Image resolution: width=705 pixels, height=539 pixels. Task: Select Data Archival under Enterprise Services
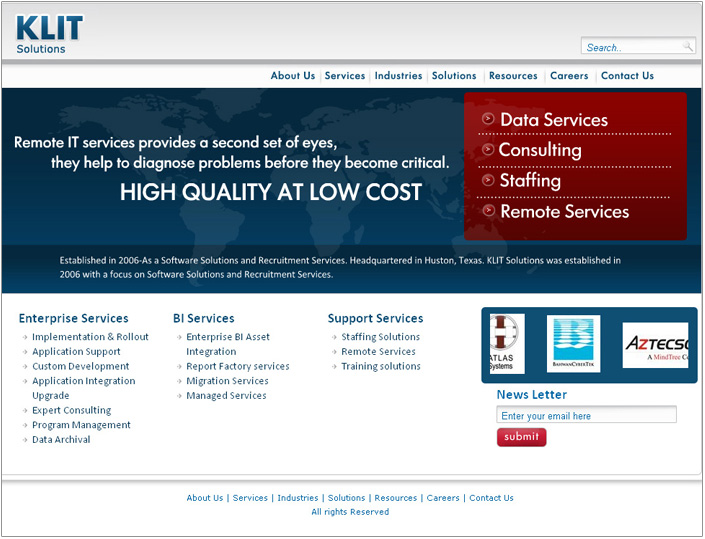pos(61,440)
